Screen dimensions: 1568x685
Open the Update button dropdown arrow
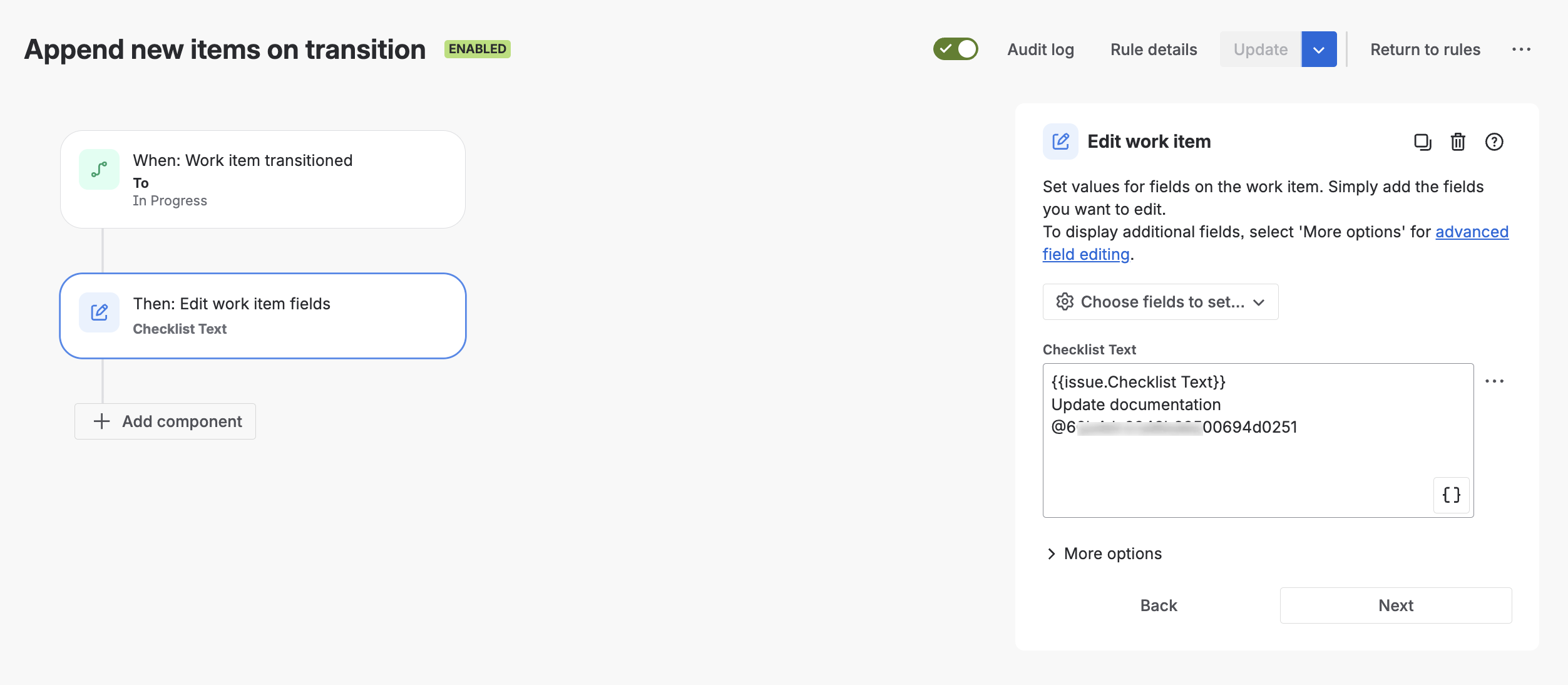pos(1319,48)
